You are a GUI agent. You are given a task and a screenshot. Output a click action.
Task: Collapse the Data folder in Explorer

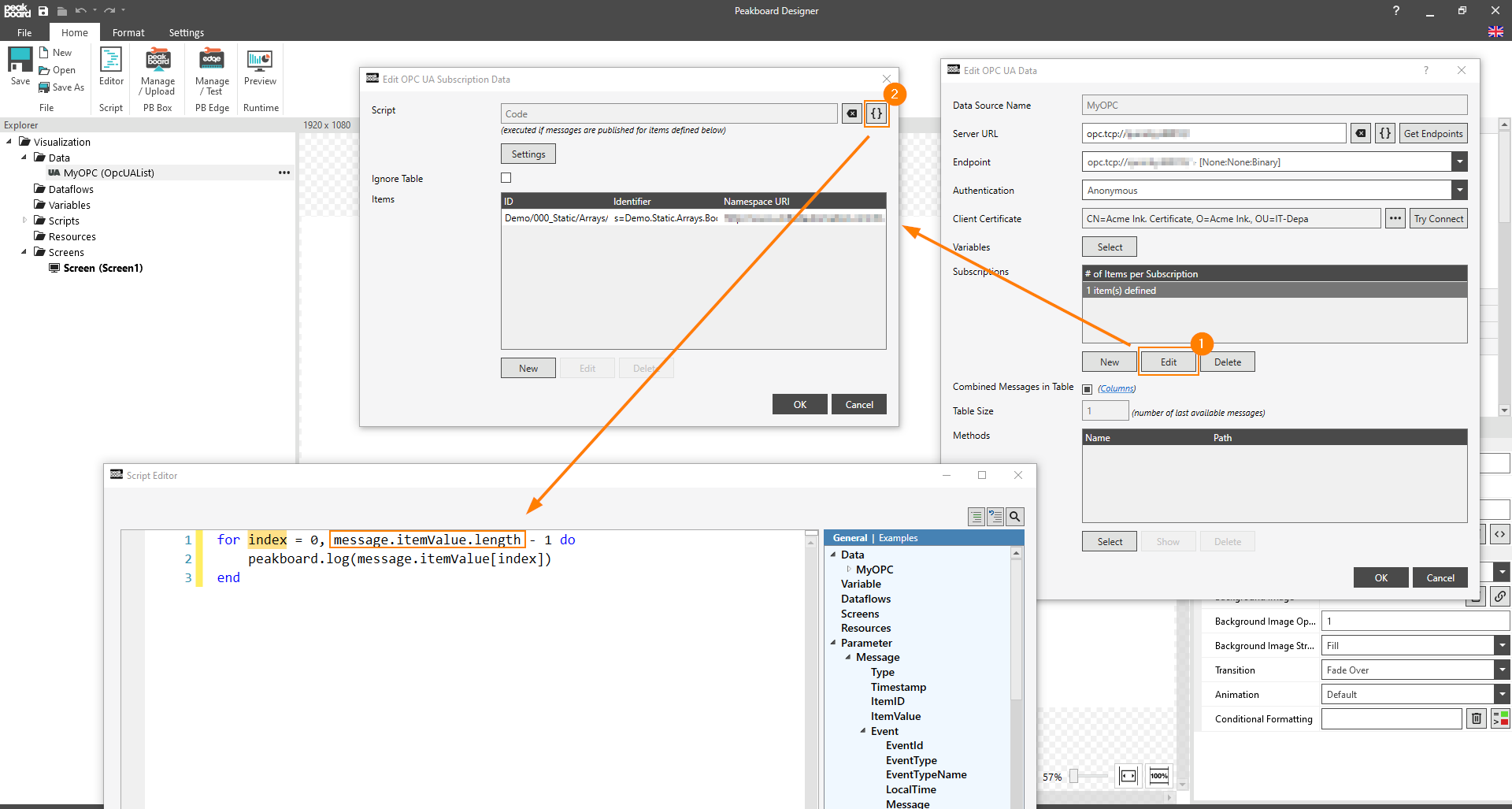pyautogui.click(x=24, y=158)
